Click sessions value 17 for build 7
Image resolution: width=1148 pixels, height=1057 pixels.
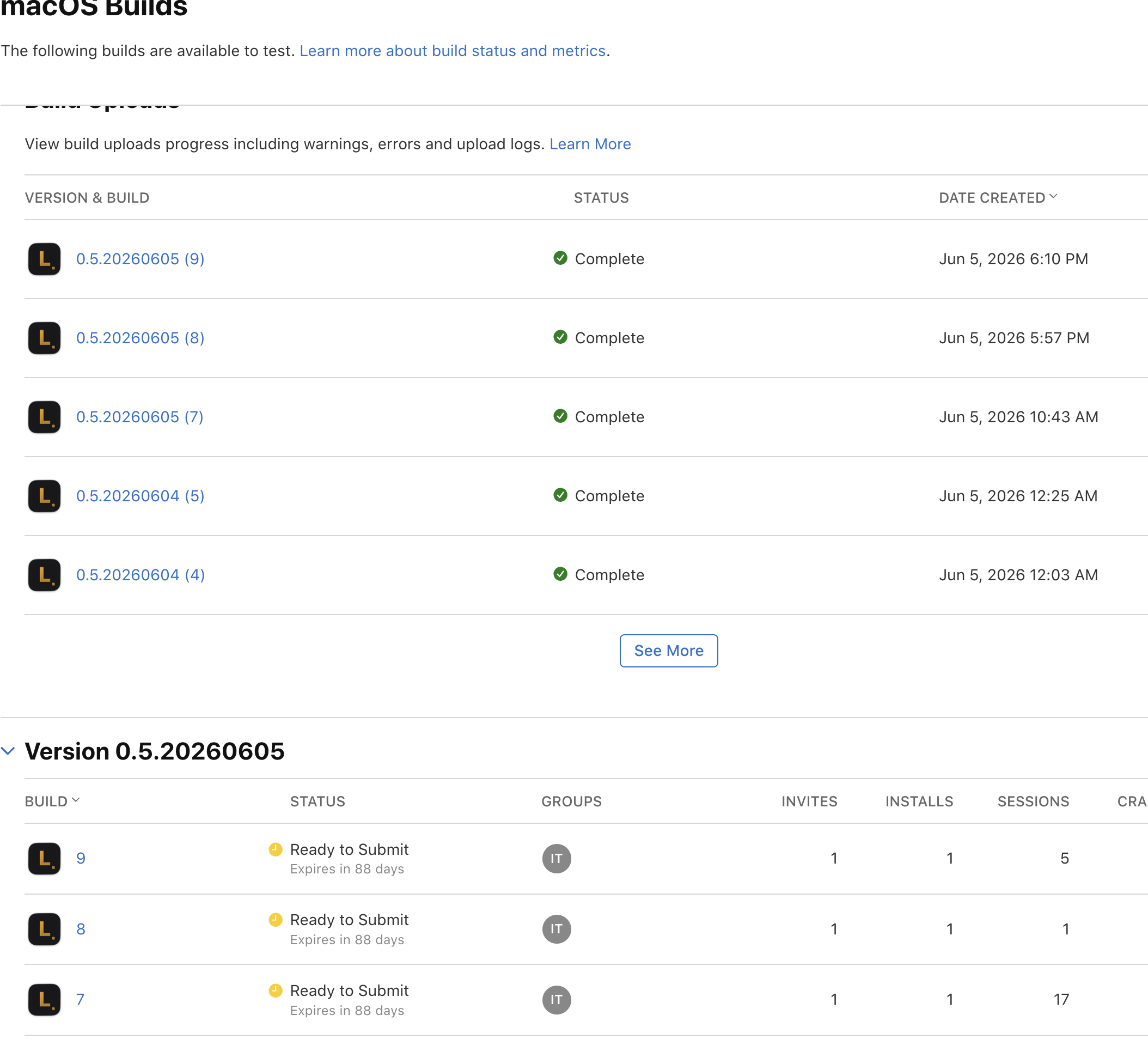click(1061, 1000)
